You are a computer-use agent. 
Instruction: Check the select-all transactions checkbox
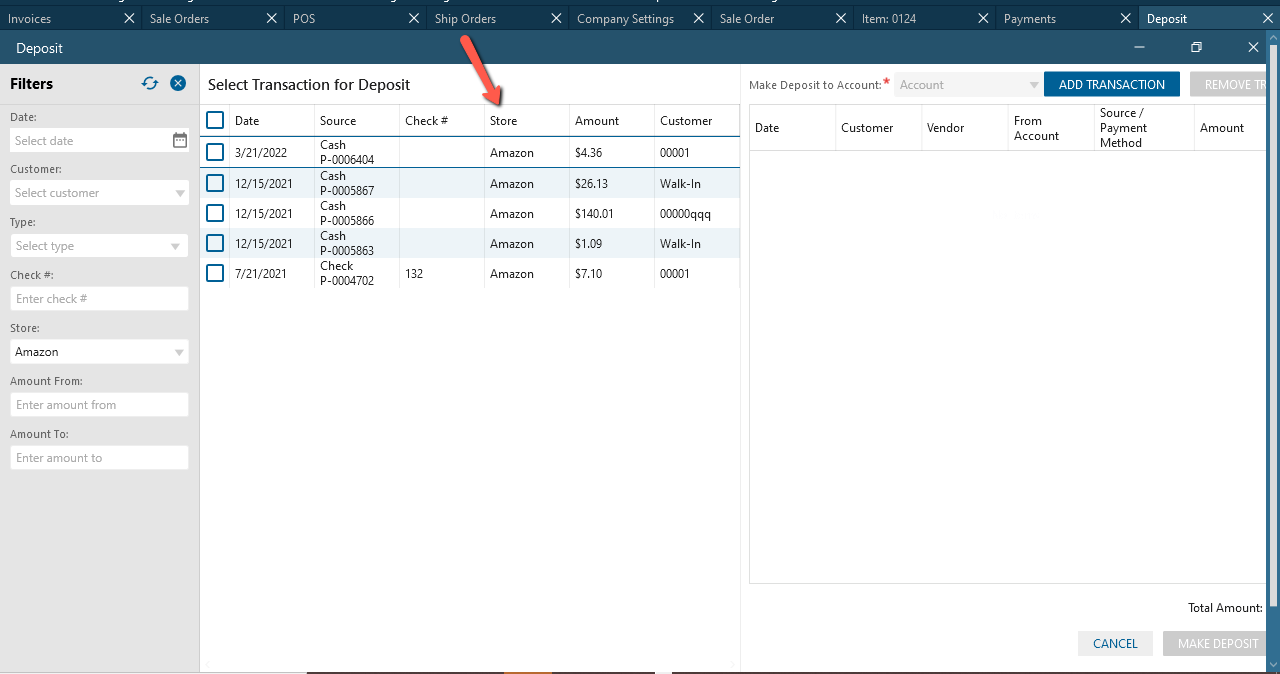(x=215, y=120)
